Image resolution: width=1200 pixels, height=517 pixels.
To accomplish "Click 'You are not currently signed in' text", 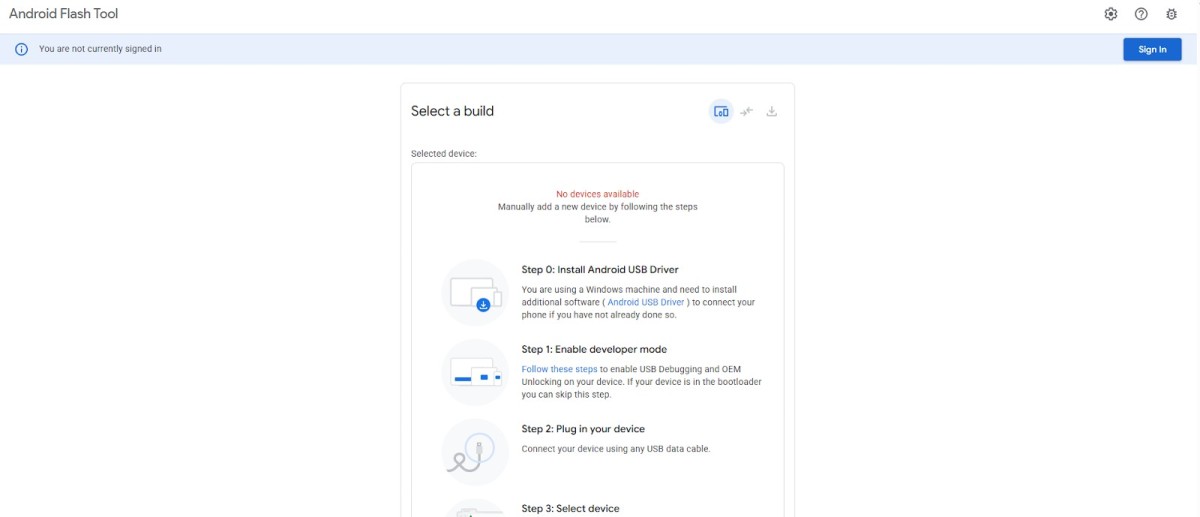I will [x=100, y=49].
